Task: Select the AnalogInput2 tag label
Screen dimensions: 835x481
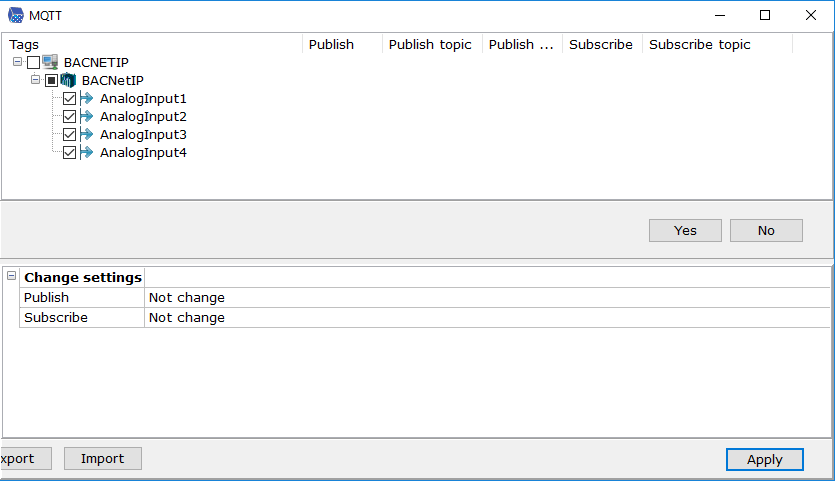Action: click(x=143, y=117)
